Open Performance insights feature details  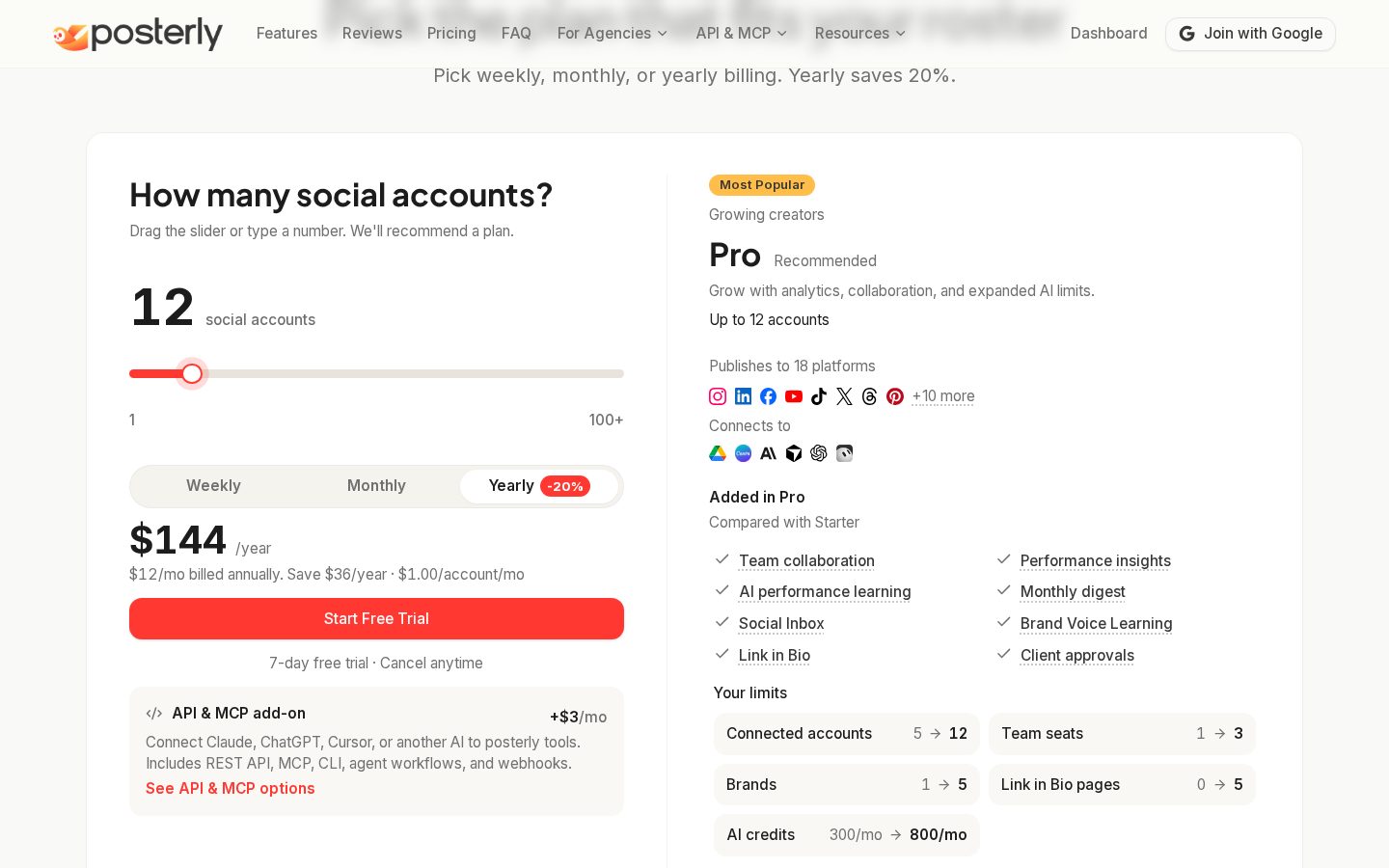pos(1096,561)
